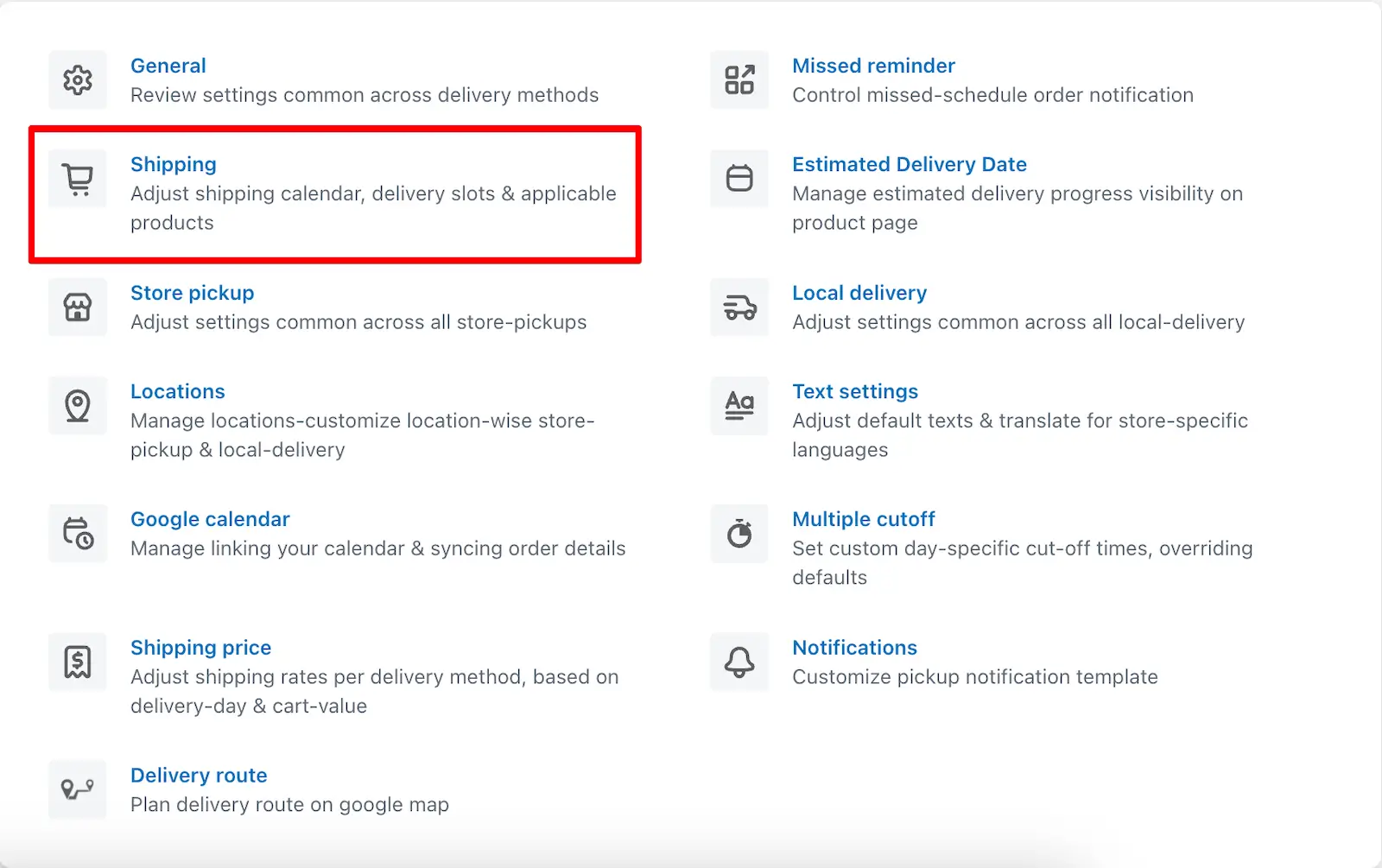The height and width of the screenshot is (868, 1382).
Task: Open Multiple cutoff settings
Action: (864, 519)
